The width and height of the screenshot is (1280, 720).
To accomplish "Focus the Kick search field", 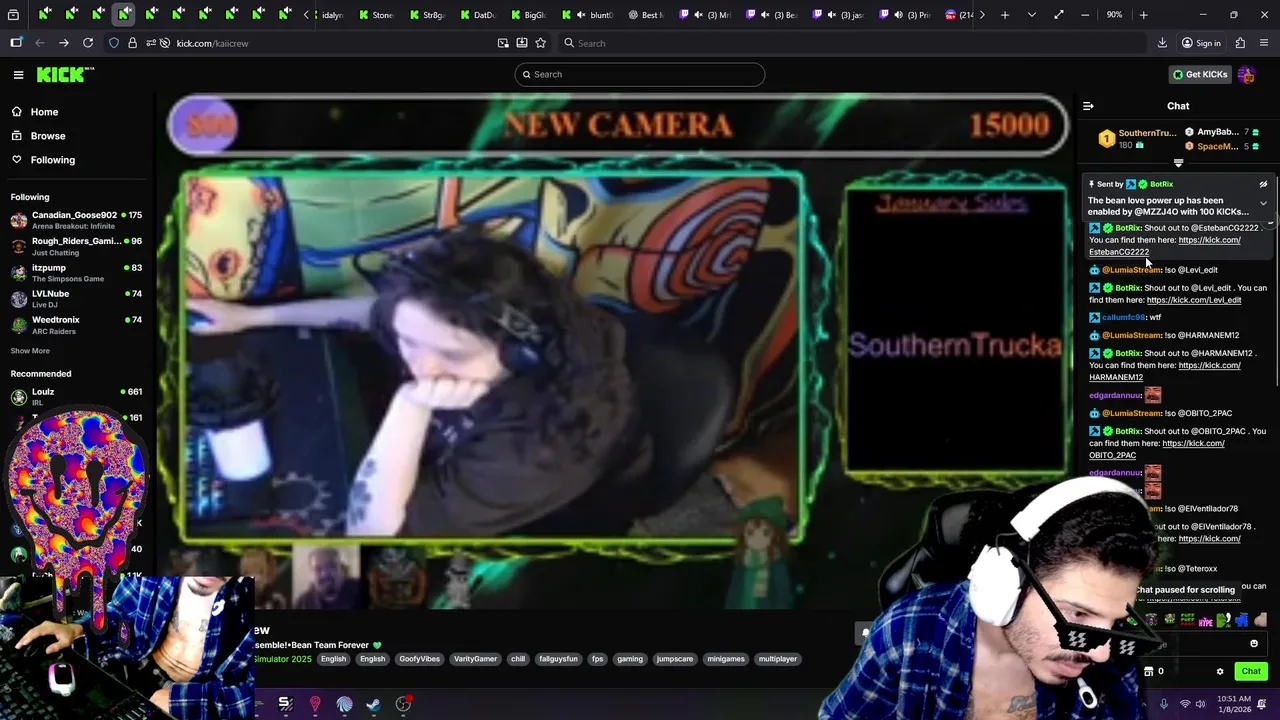I will click(640, 74).
